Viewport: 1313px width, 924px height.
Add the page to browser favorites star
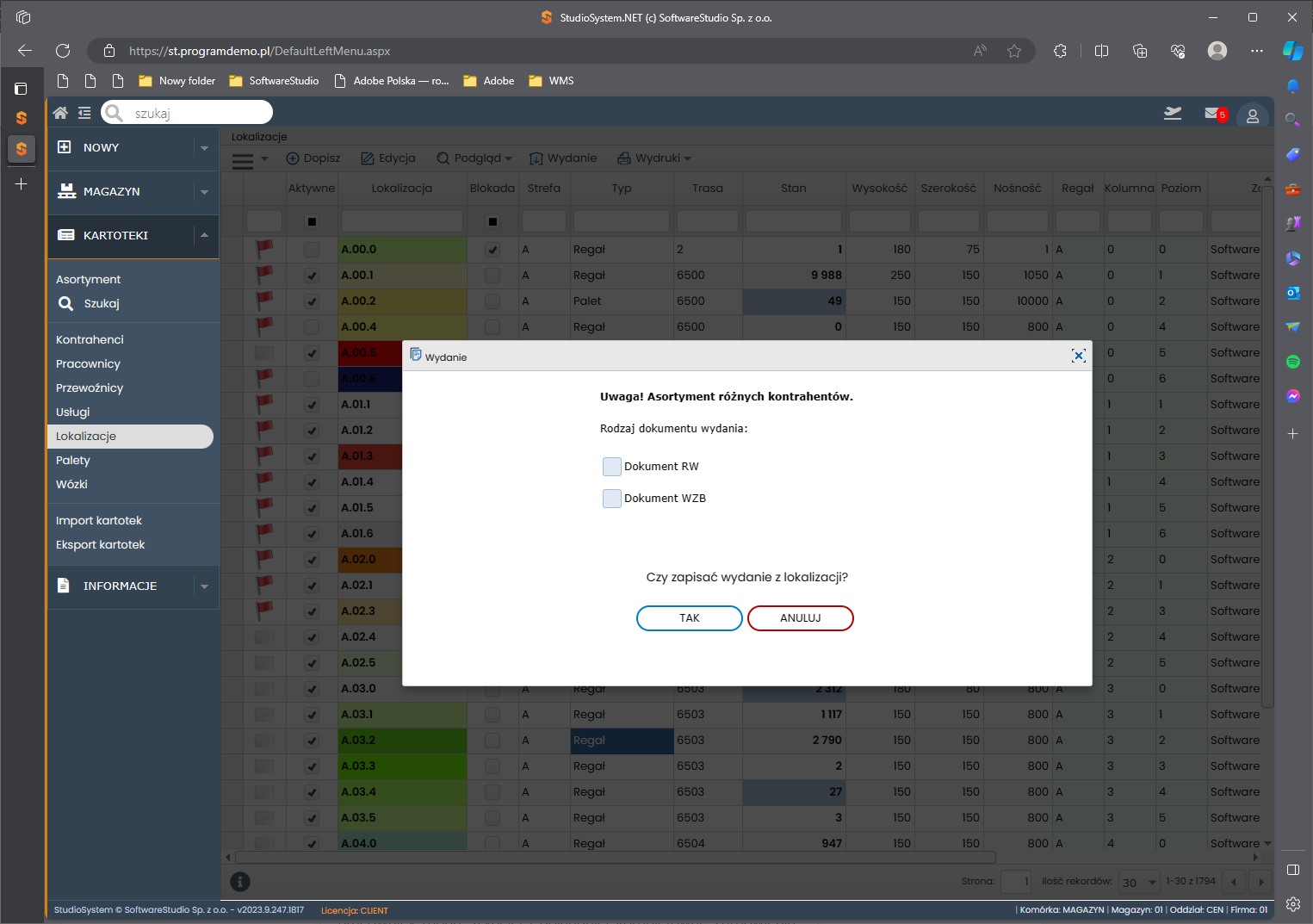[x=1014, y=51]
